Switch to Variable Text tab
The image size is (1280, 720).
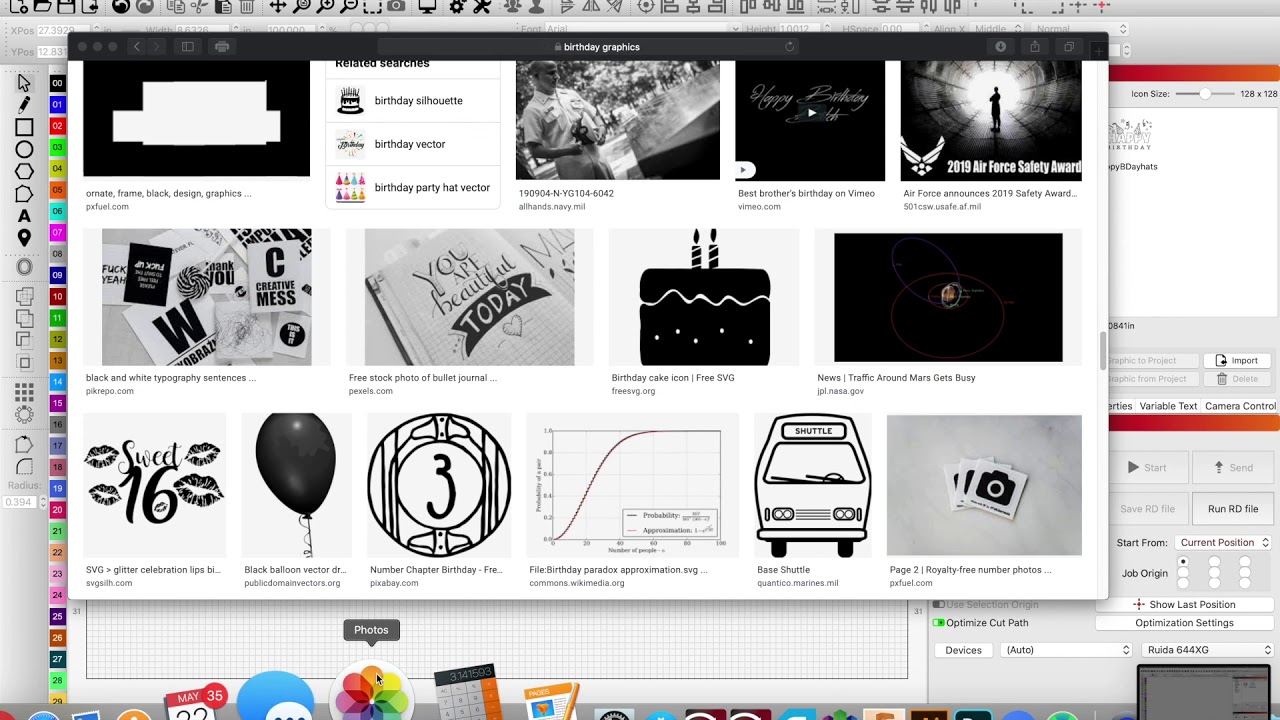(x=1168, y=406)
